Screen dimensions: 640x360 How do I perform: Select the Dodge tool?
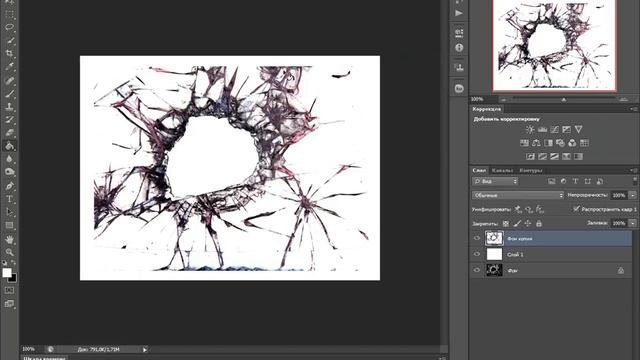9,172
